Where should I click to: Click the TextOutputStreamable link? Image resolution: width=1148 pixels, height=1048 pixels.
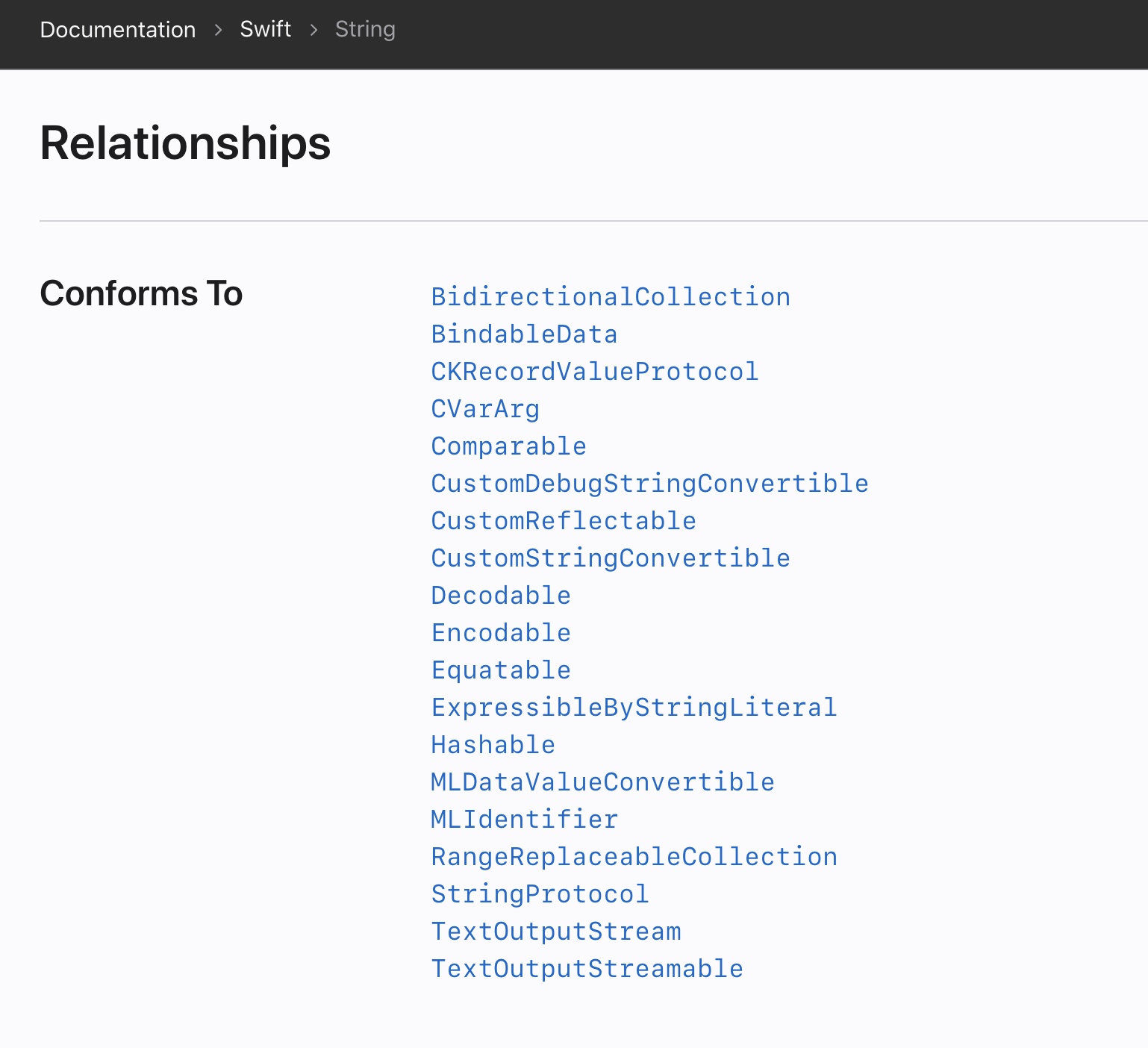click(x=587, y=969)
